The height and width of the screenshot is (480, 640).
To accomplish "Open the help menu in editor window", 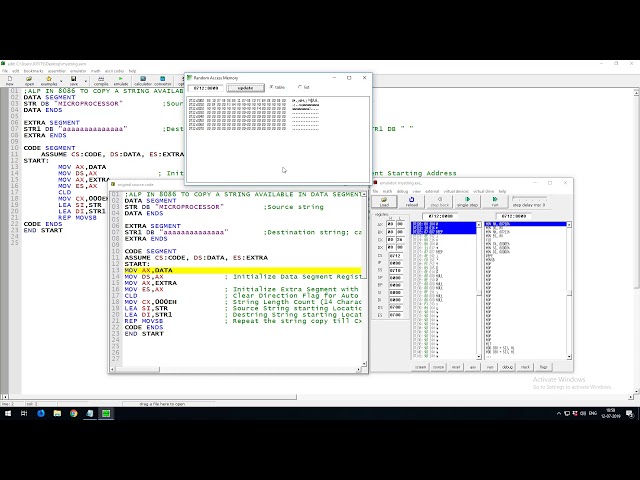I will pyautogui.click(x=132, y=71).
